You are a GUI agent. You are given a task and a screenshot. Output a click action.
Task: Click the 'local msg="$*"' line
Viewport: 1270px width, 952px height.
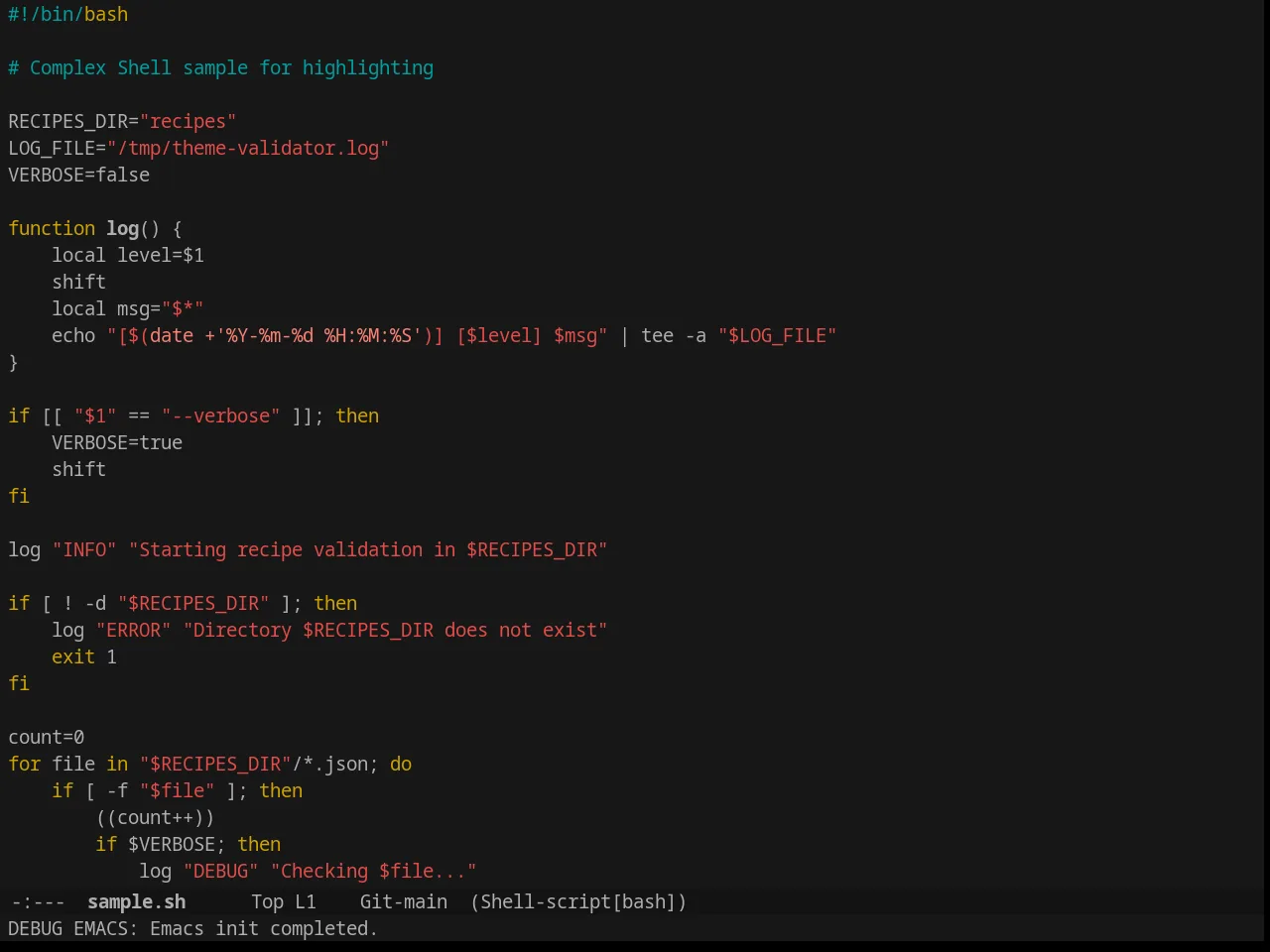coord(128,308)
